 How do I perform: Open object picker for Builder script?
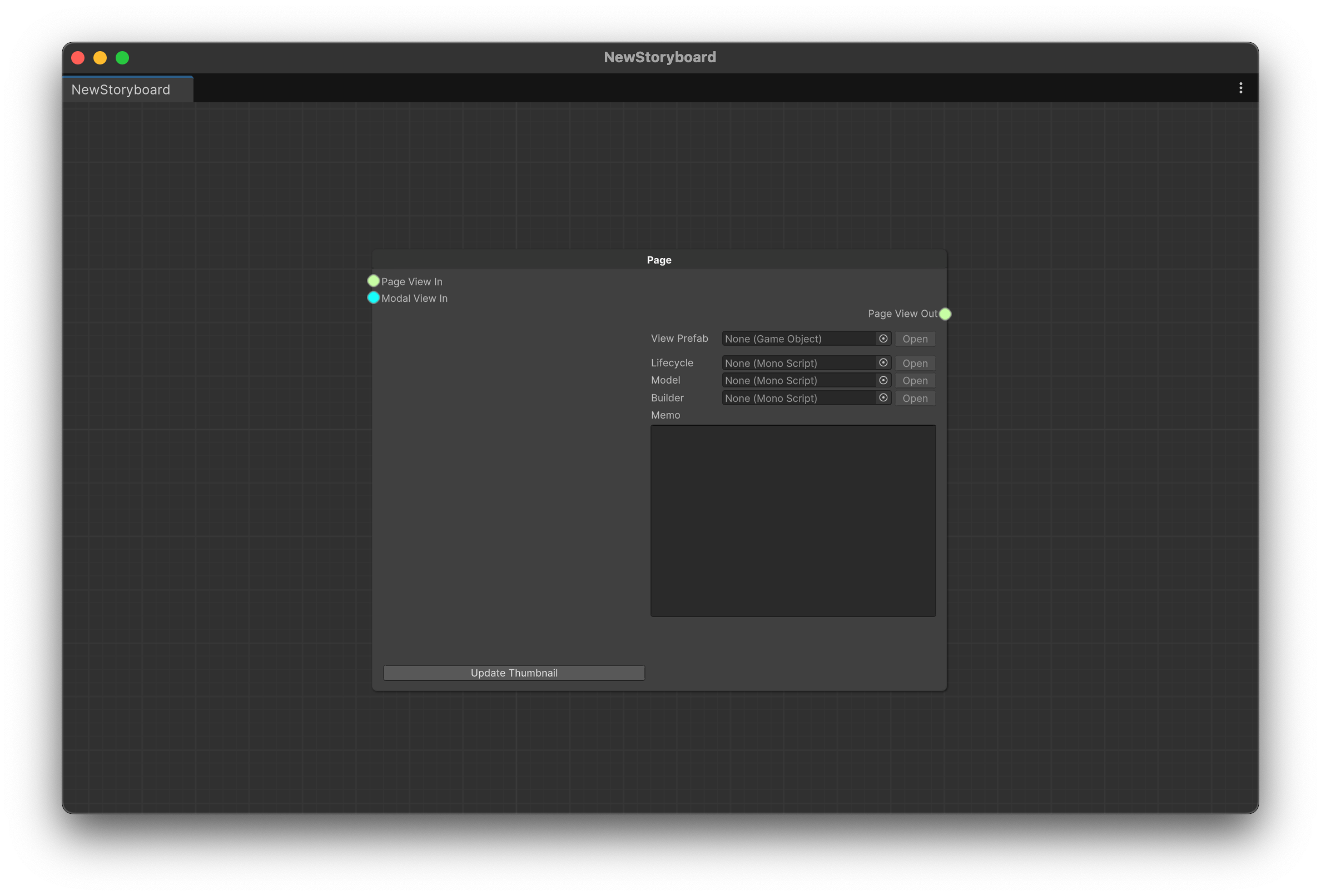pyautogui.click(x=883, y=399)
